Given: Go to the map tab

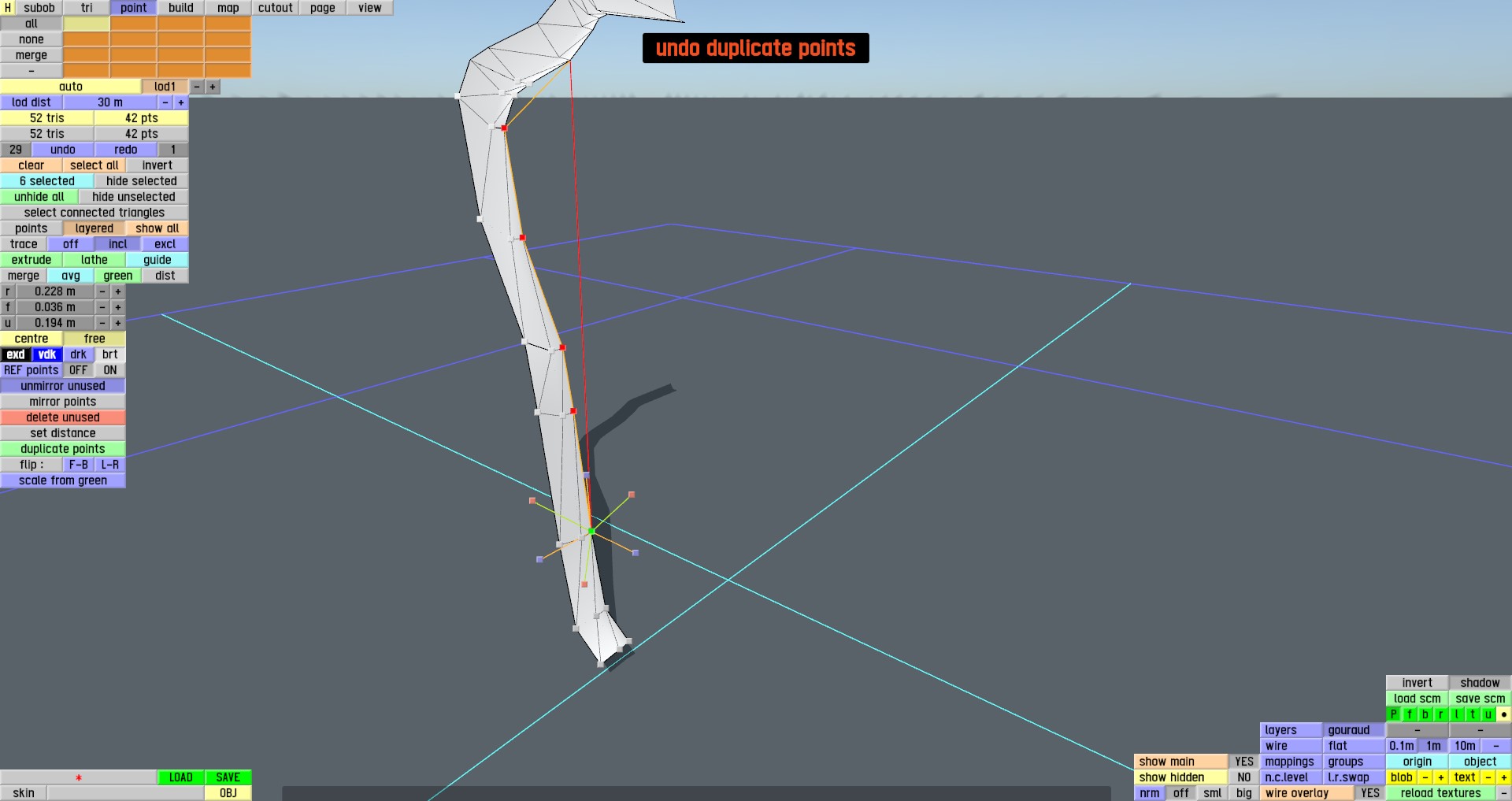Looking at the screenshot, I should click(228, 8).
